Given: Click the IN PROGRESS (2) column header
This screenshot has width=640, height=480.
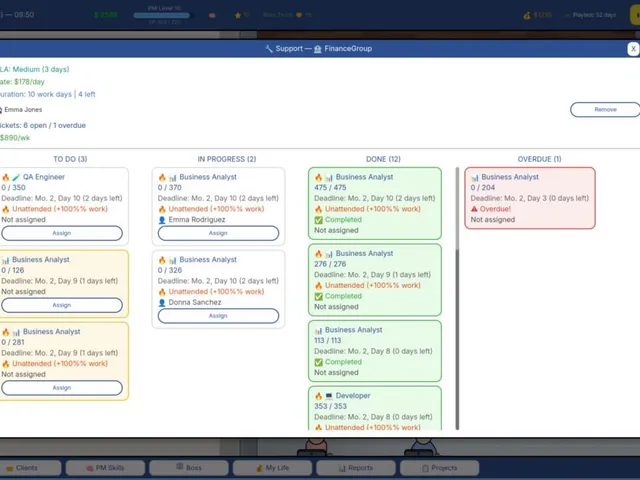Looking at the screenshot, I should click(x=227, y=159).
